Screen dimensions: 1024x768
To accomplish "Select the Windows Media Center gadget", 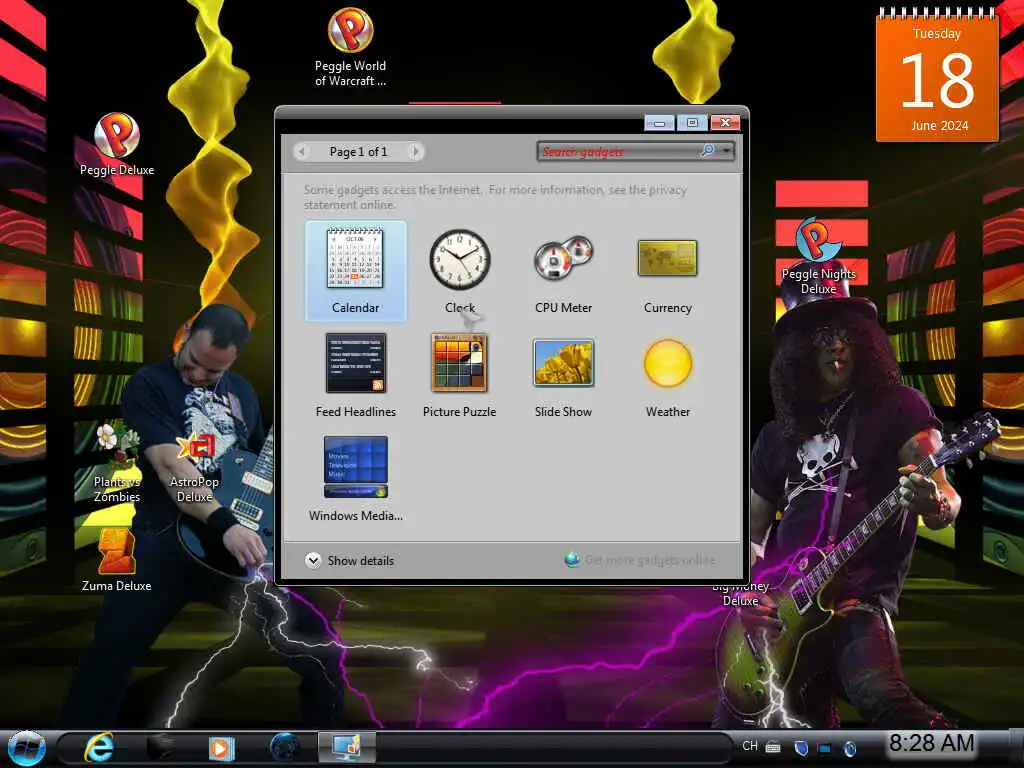I will [x=355, y=479].
